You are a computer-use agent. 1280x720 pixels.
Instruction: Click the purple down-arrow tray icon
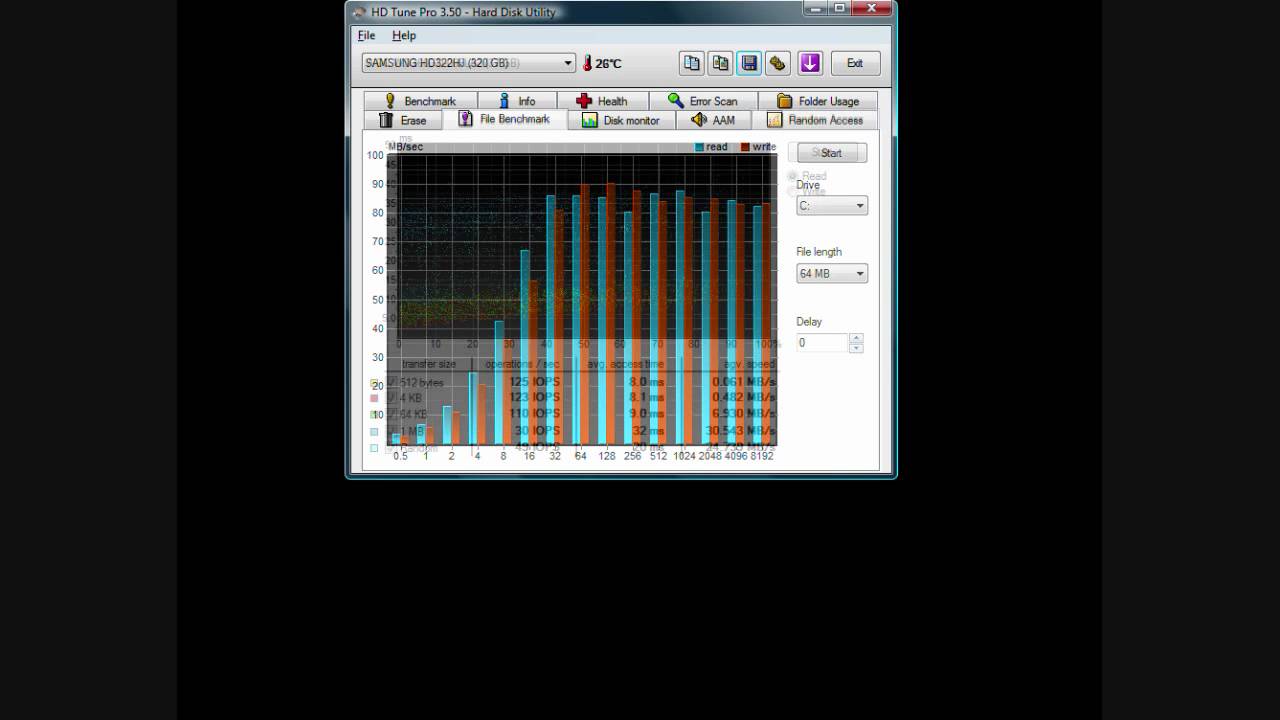point(810,63)
